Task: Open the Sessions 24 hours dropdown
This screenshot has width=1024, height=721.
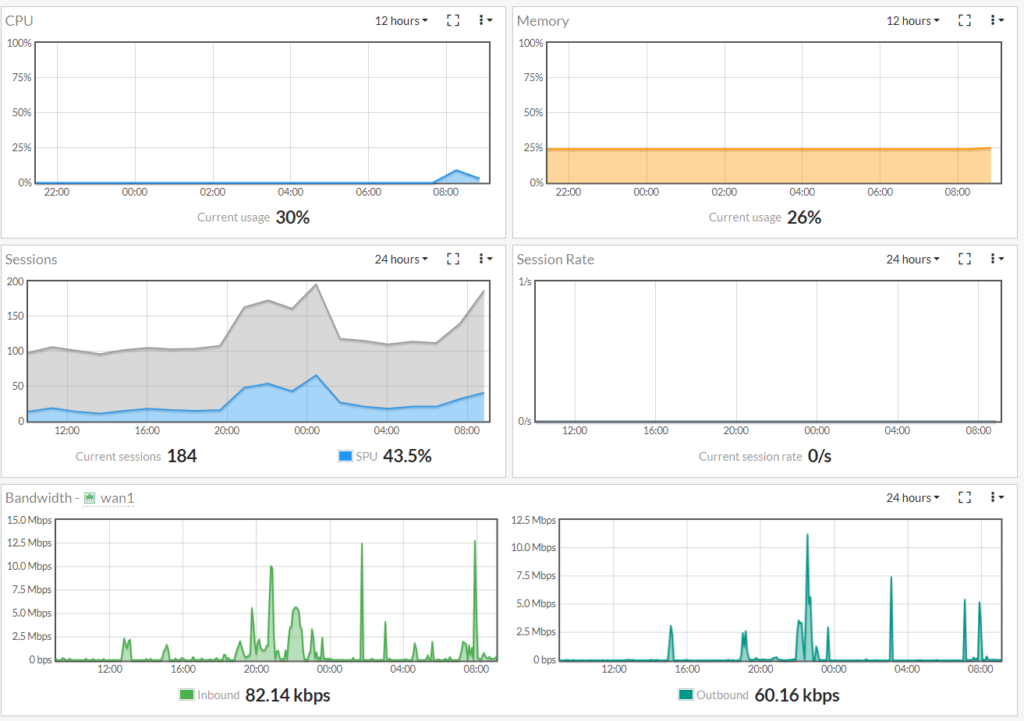Action: pos(401,259)
